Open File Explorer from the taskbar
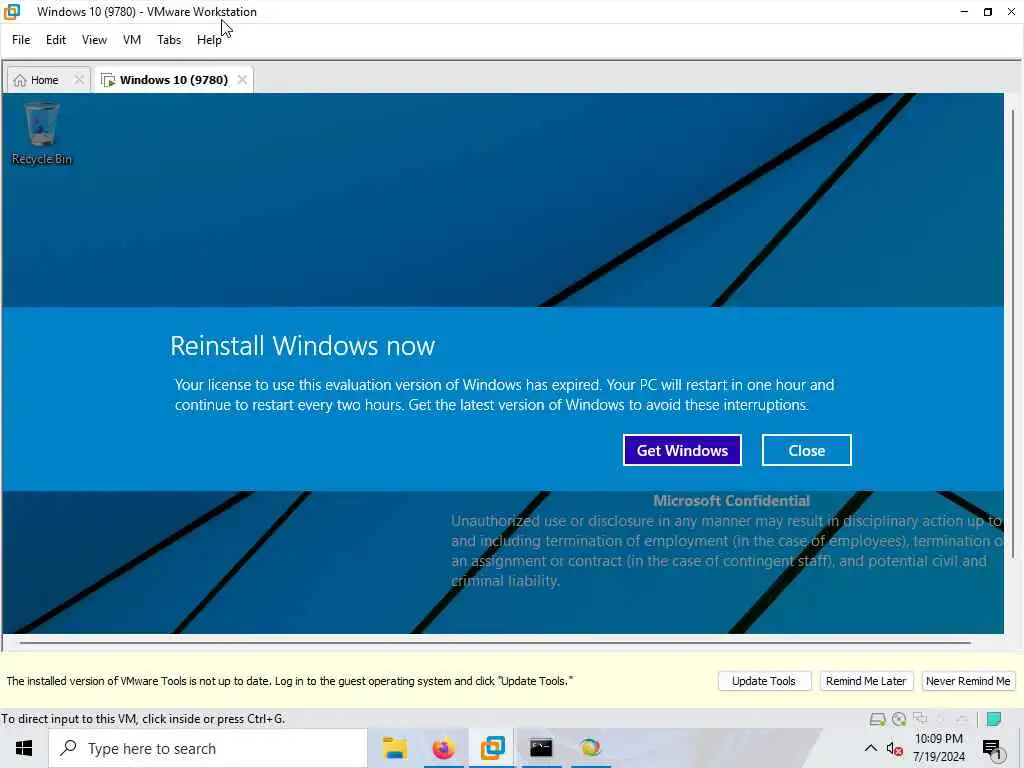Screen dimensions: 1024x768 (394, 748)
